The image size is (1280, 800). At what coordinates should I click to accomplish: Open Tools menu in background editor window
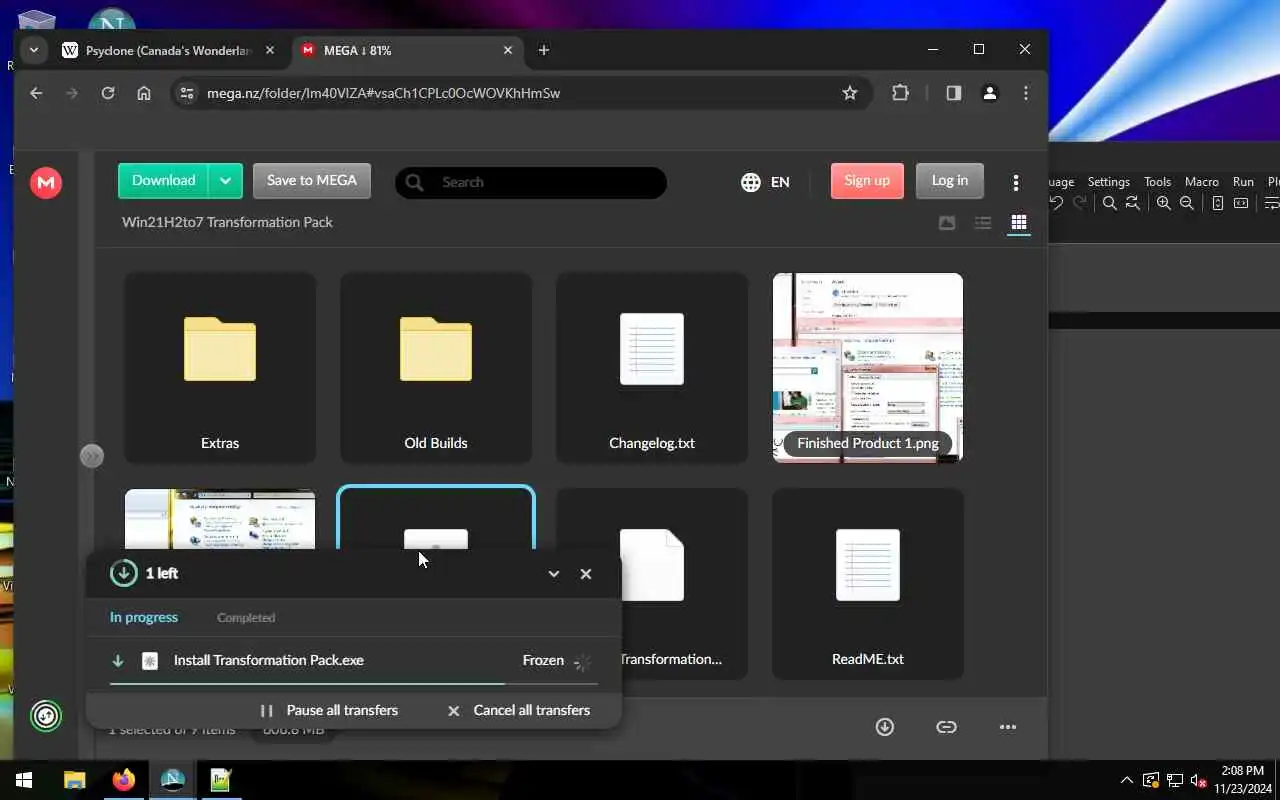[1157, 182]
